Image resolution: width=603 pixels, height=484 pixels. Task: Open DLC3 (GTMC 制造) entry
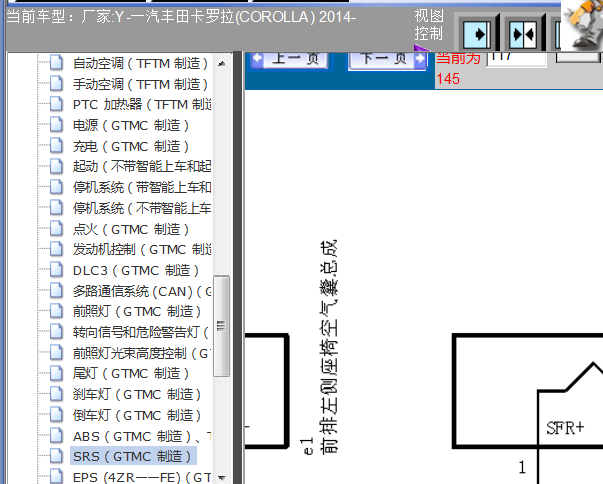[x=136, y=271]
